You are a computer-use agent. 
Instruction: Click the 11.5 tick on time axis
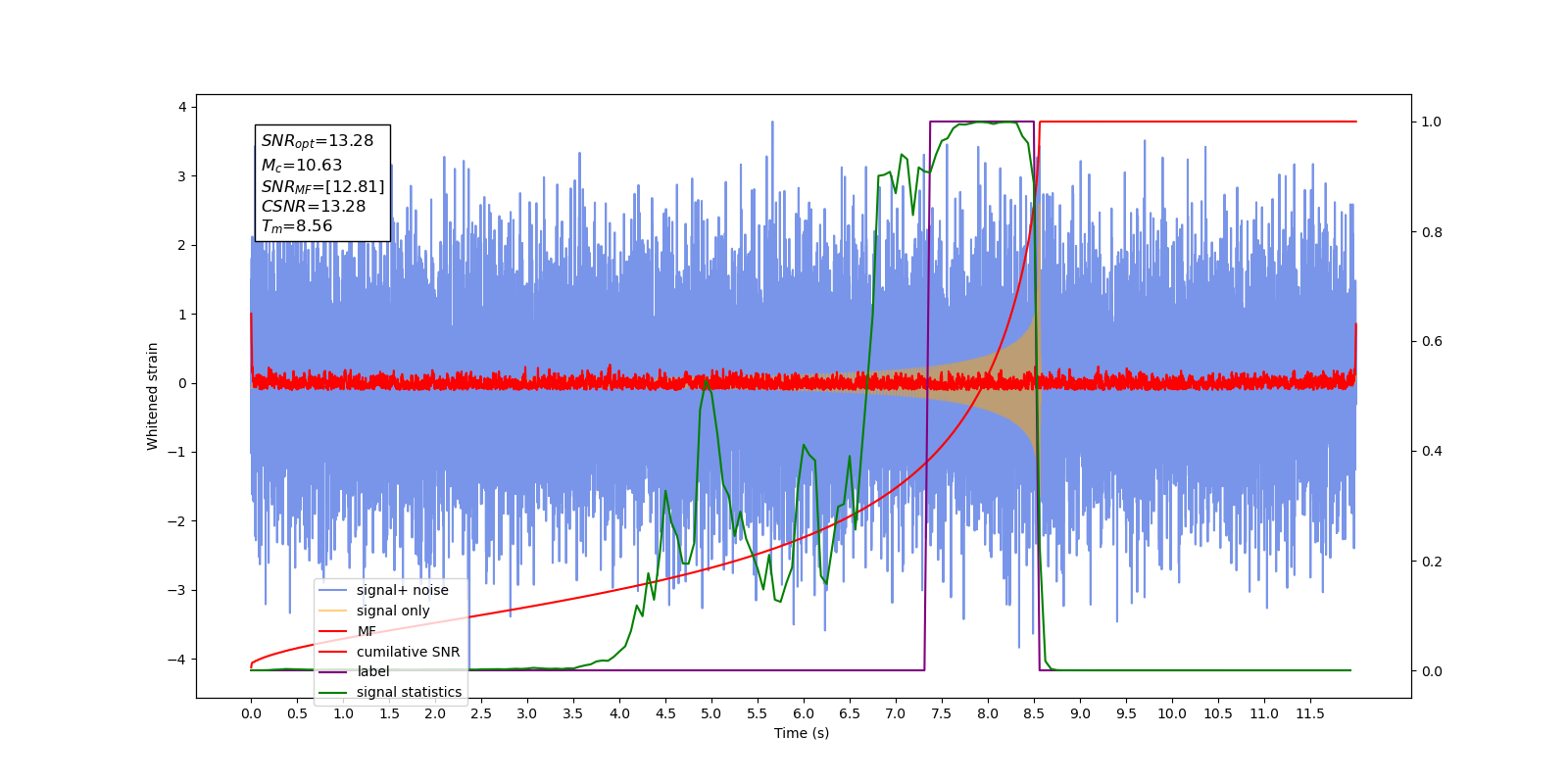click(1310, 713)
